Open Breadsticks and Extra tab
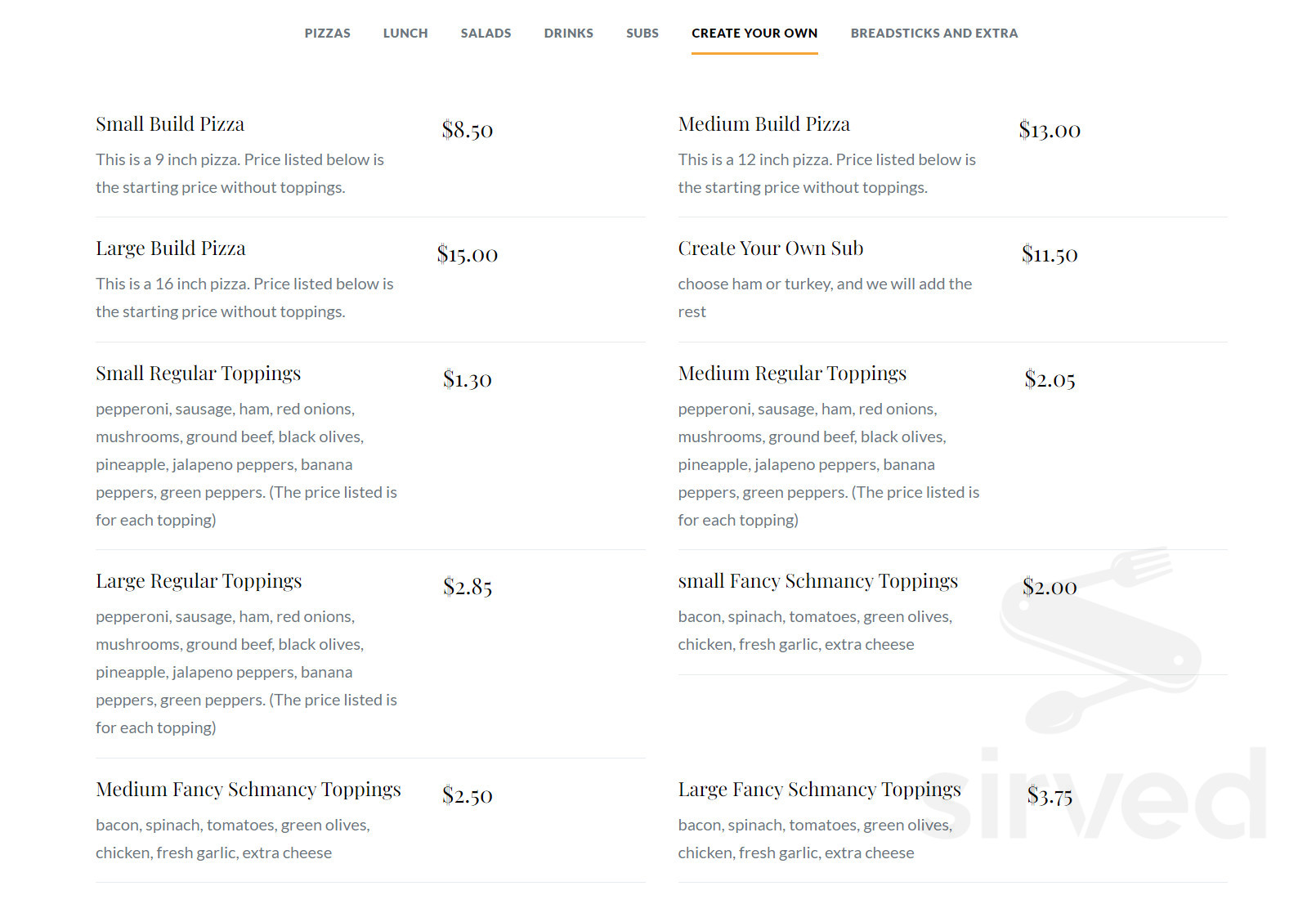 click(934, 34)
